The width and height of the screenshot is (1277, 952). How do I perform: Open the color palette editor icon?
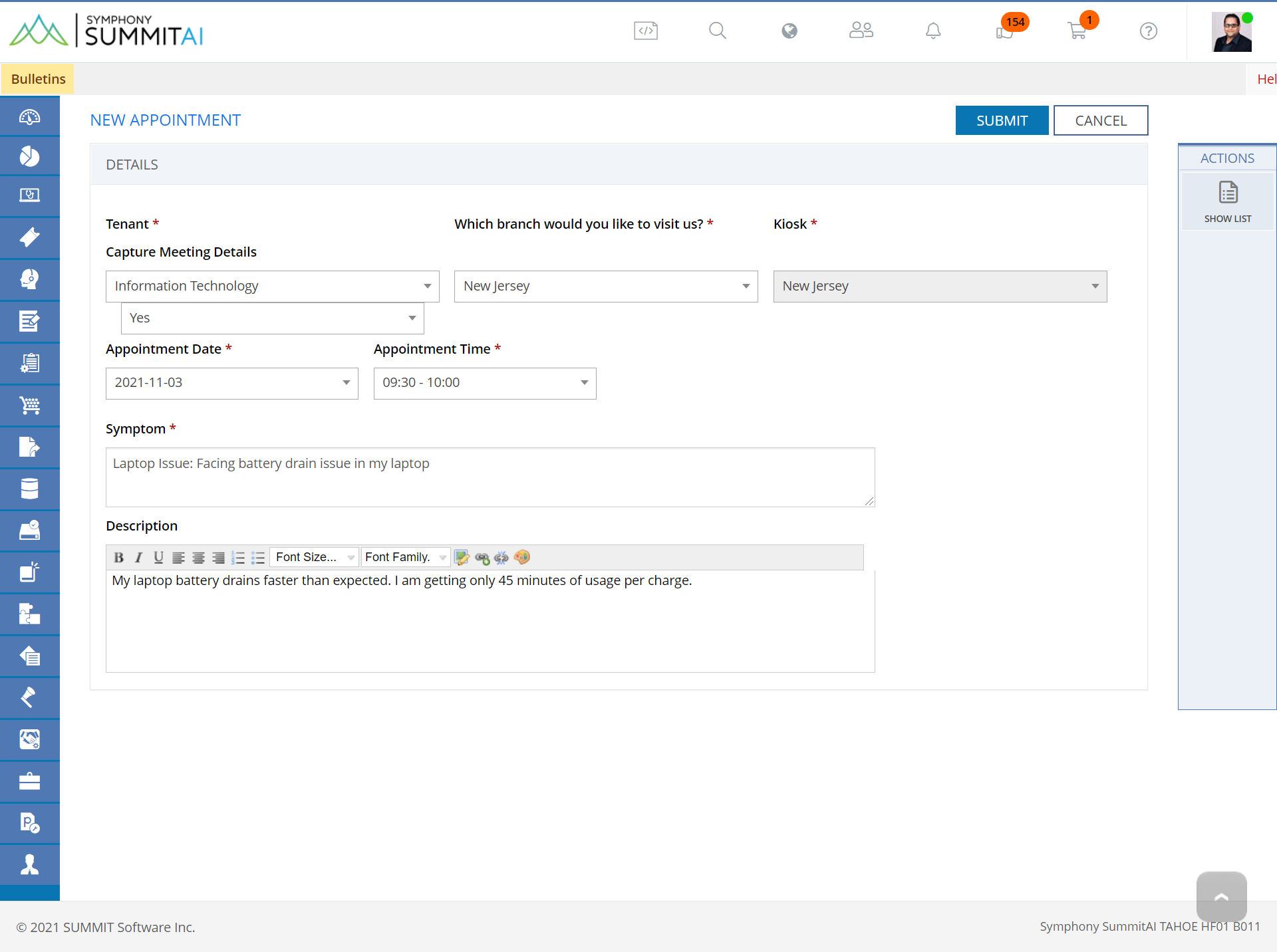pos(522,558)
